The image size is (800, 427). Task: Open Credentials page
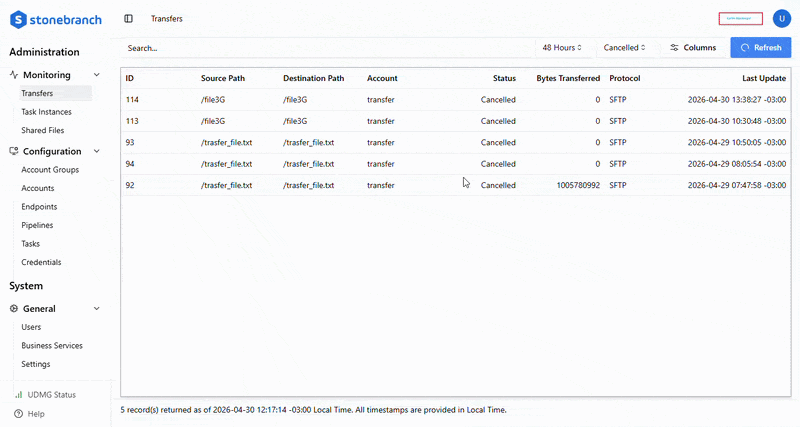(41, 262)
